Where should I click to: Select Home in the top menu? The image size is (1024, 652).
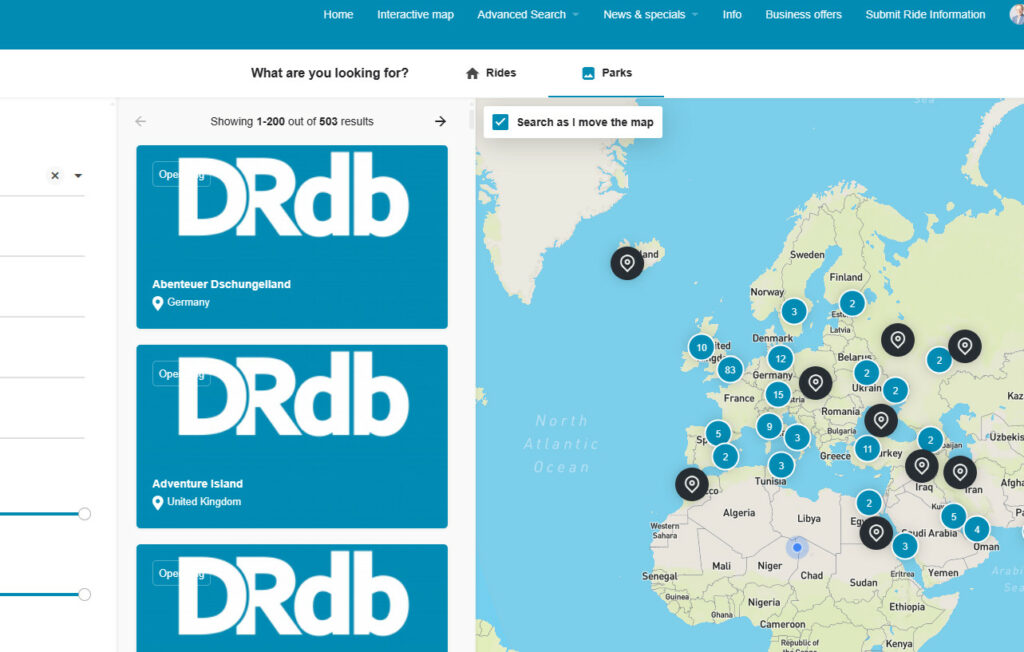[x=338, y=14]
